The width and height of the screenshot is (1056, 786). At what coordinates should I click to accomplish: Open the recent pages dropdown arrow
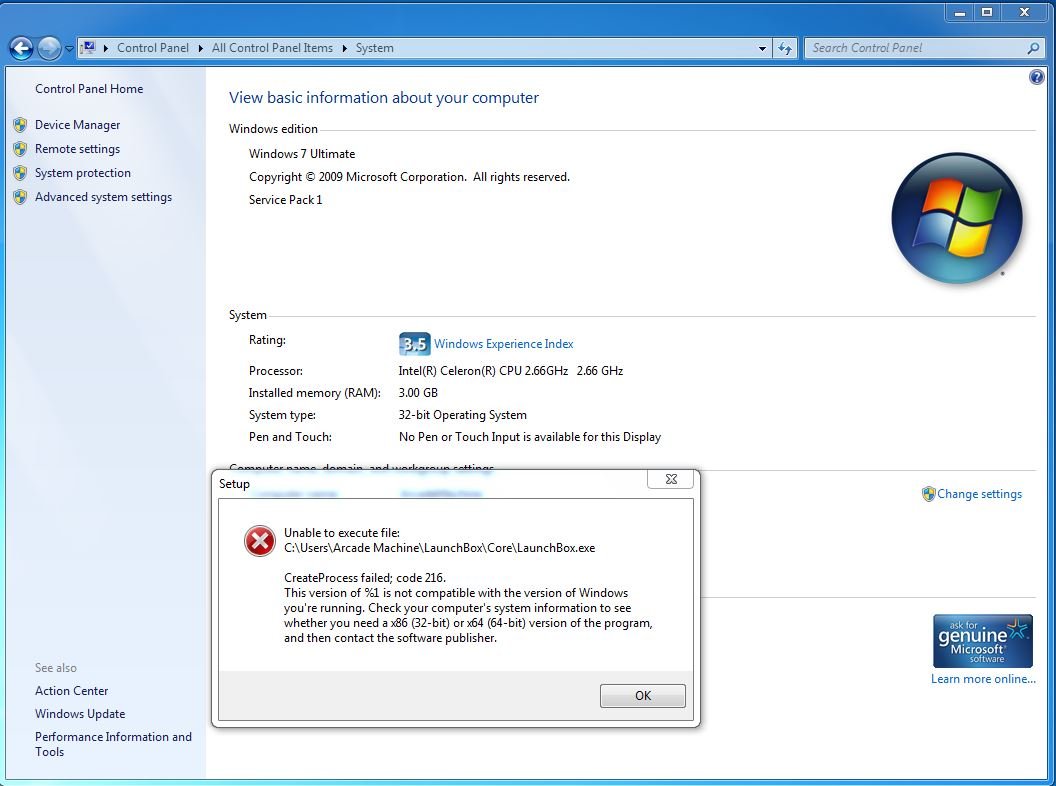(x=69, y=48)
